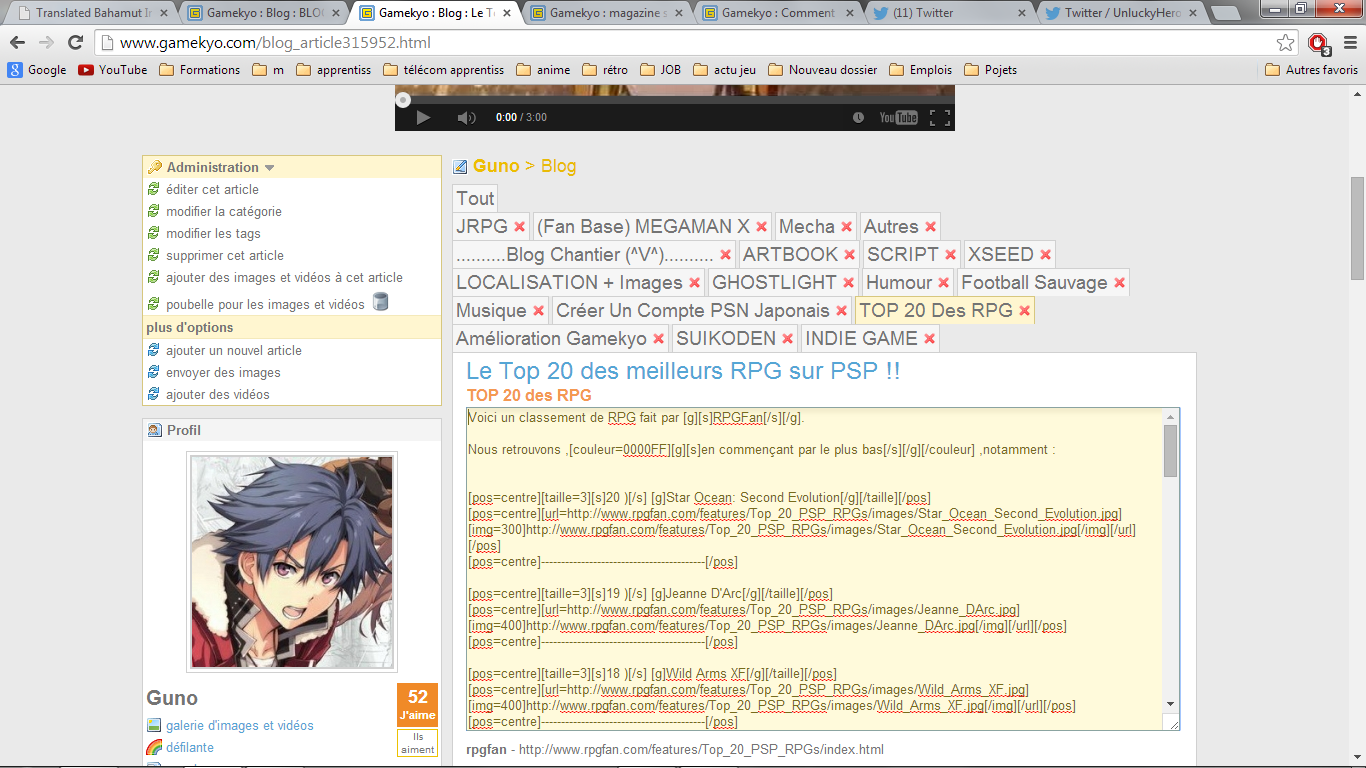Click the YouTube logo on the video player
Viewport: 1366px width, 768px height.
pos(898,118)
